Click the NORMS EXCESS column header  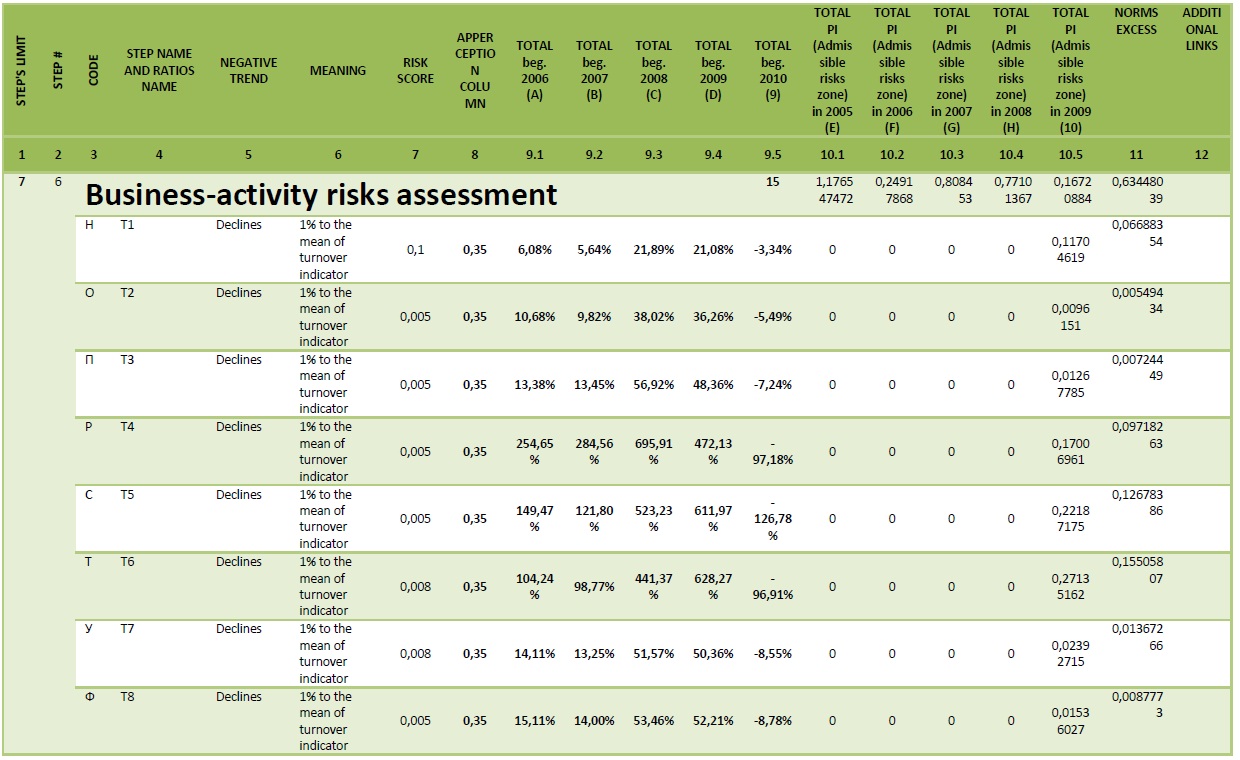click(x=1136, y=21)
